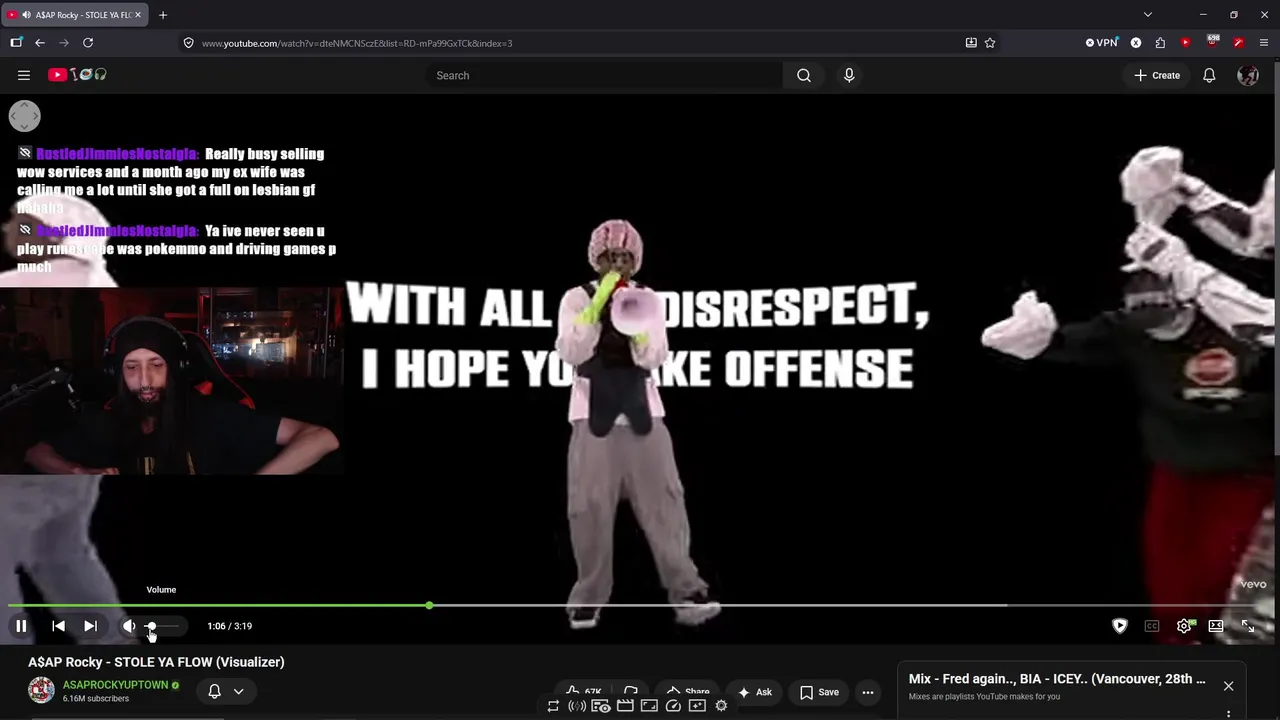
Task: Expand the subscription options chevron
Action: click(238, 691)
